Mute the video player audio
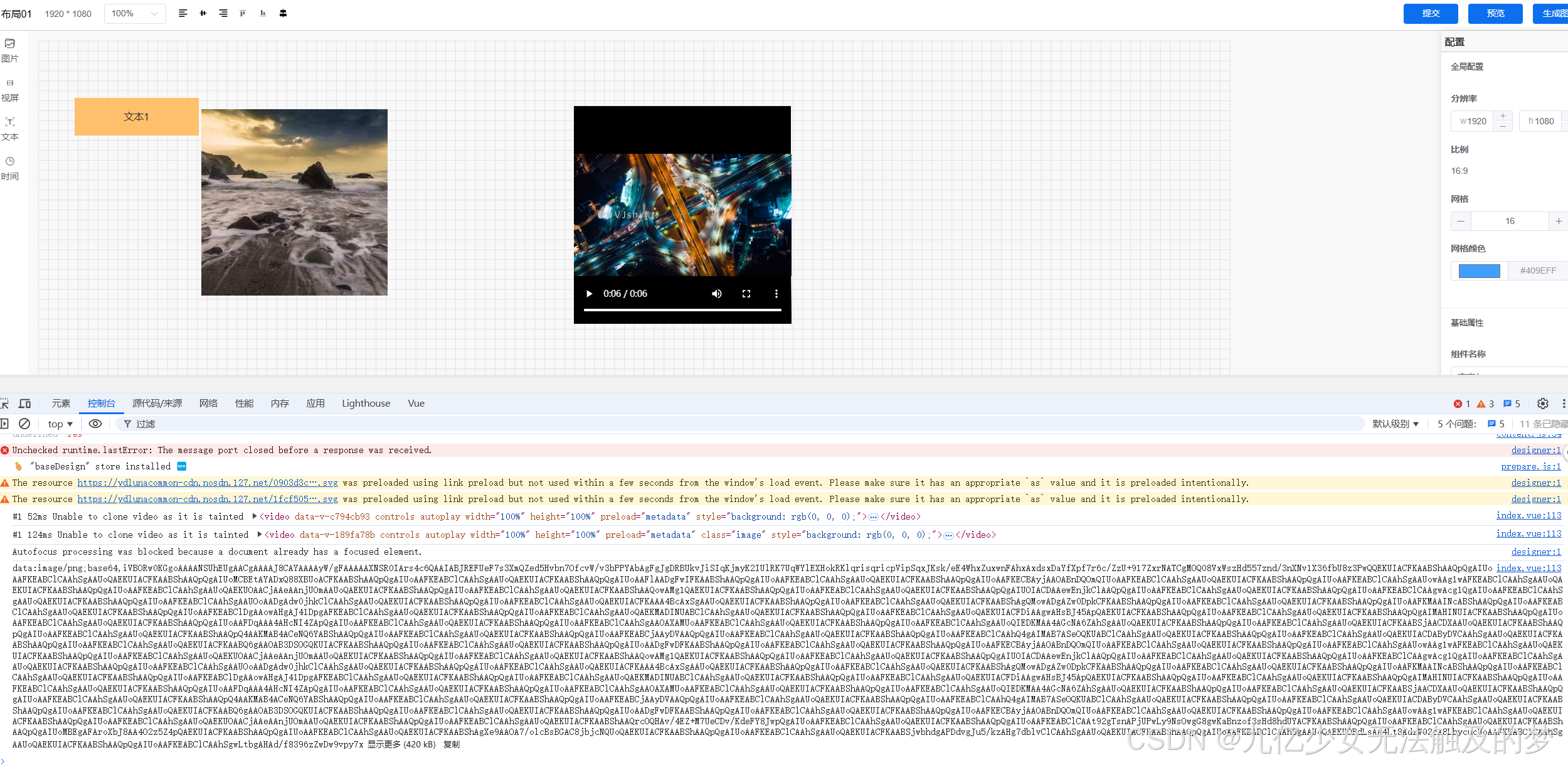Viewport: 1568px width, 765px height. tap(716, 293)
